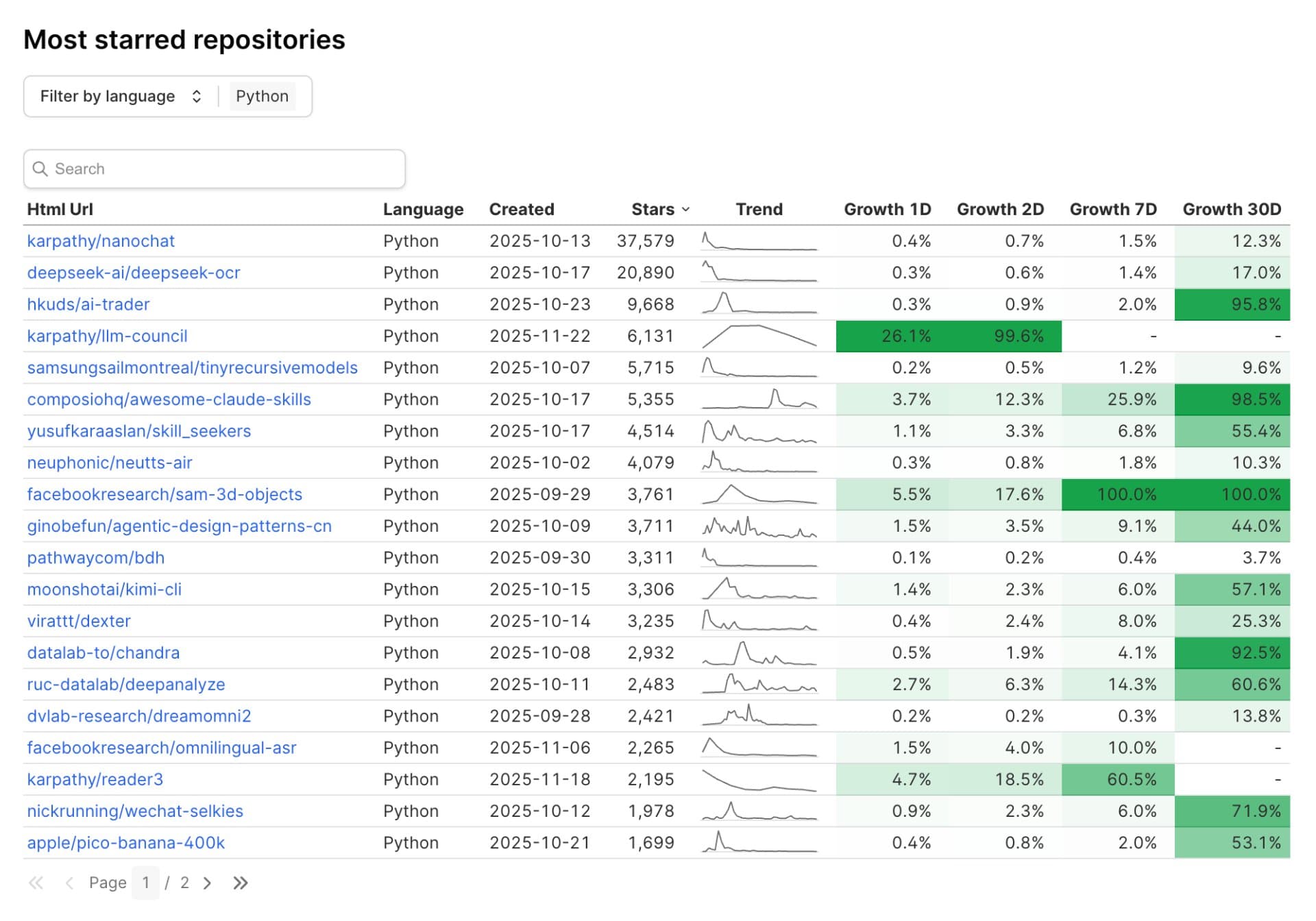Viewport: 1316px width, 921px height.
Task: Click the next page arrow
Action: click(208, 883)
